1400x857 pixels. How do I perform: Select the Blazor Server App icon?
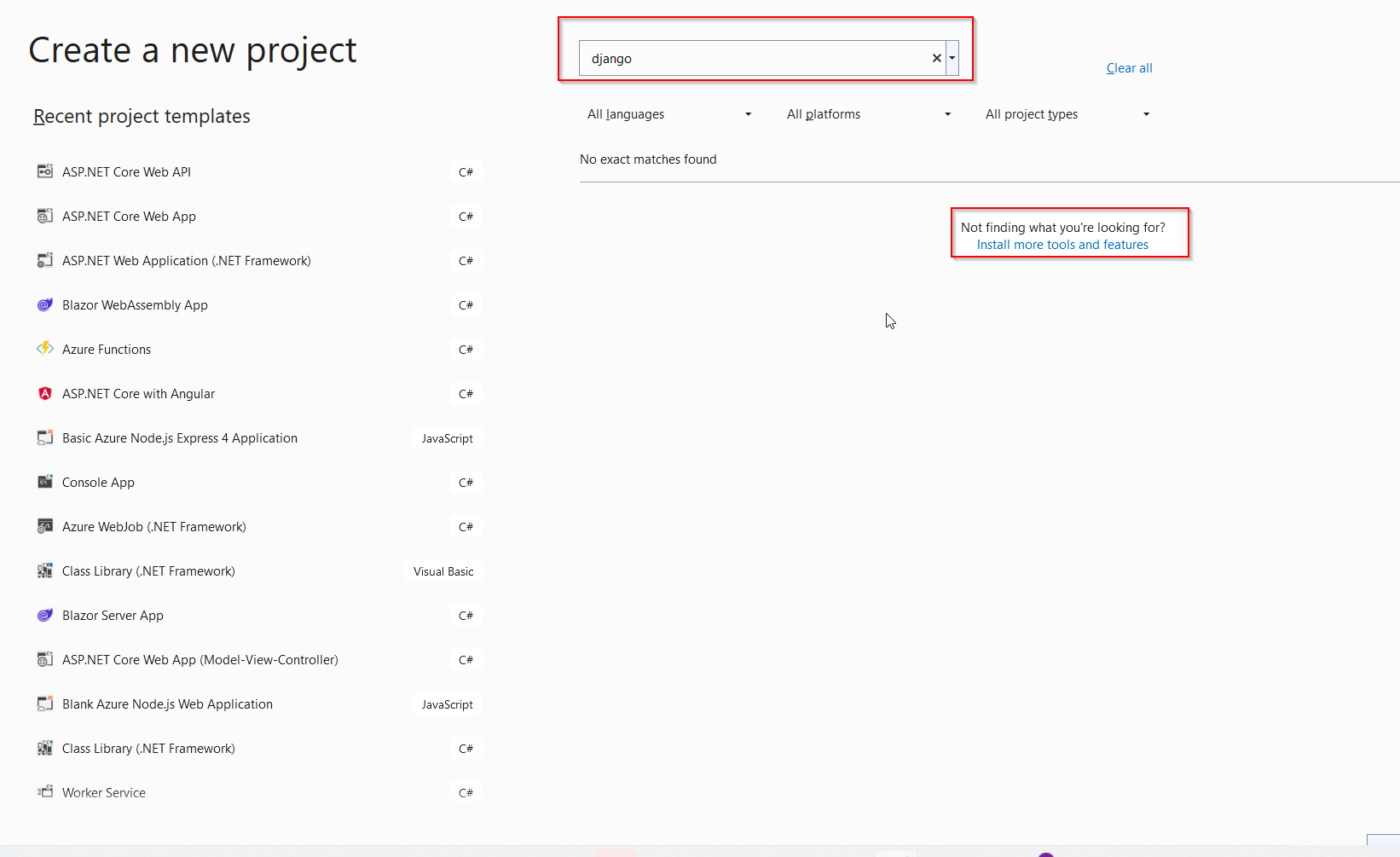[45, 615]
